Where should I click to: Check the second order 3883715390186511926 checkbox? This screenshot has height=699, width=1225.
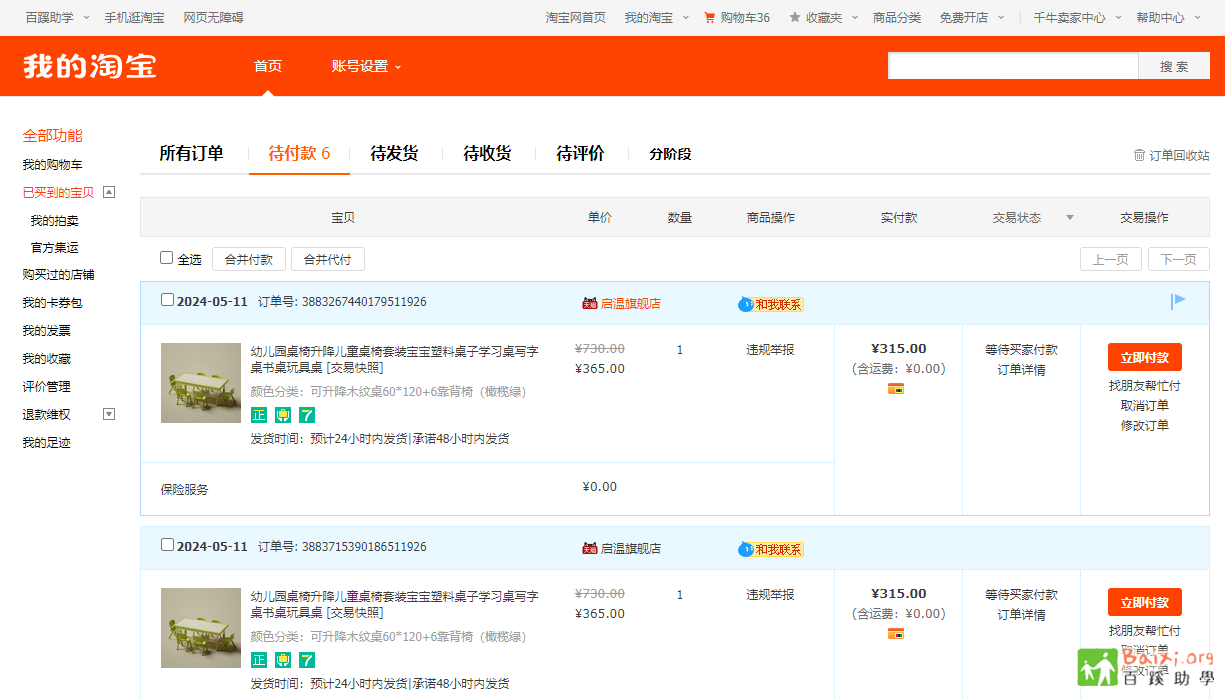pyautogui.click(x=167, y=545)
